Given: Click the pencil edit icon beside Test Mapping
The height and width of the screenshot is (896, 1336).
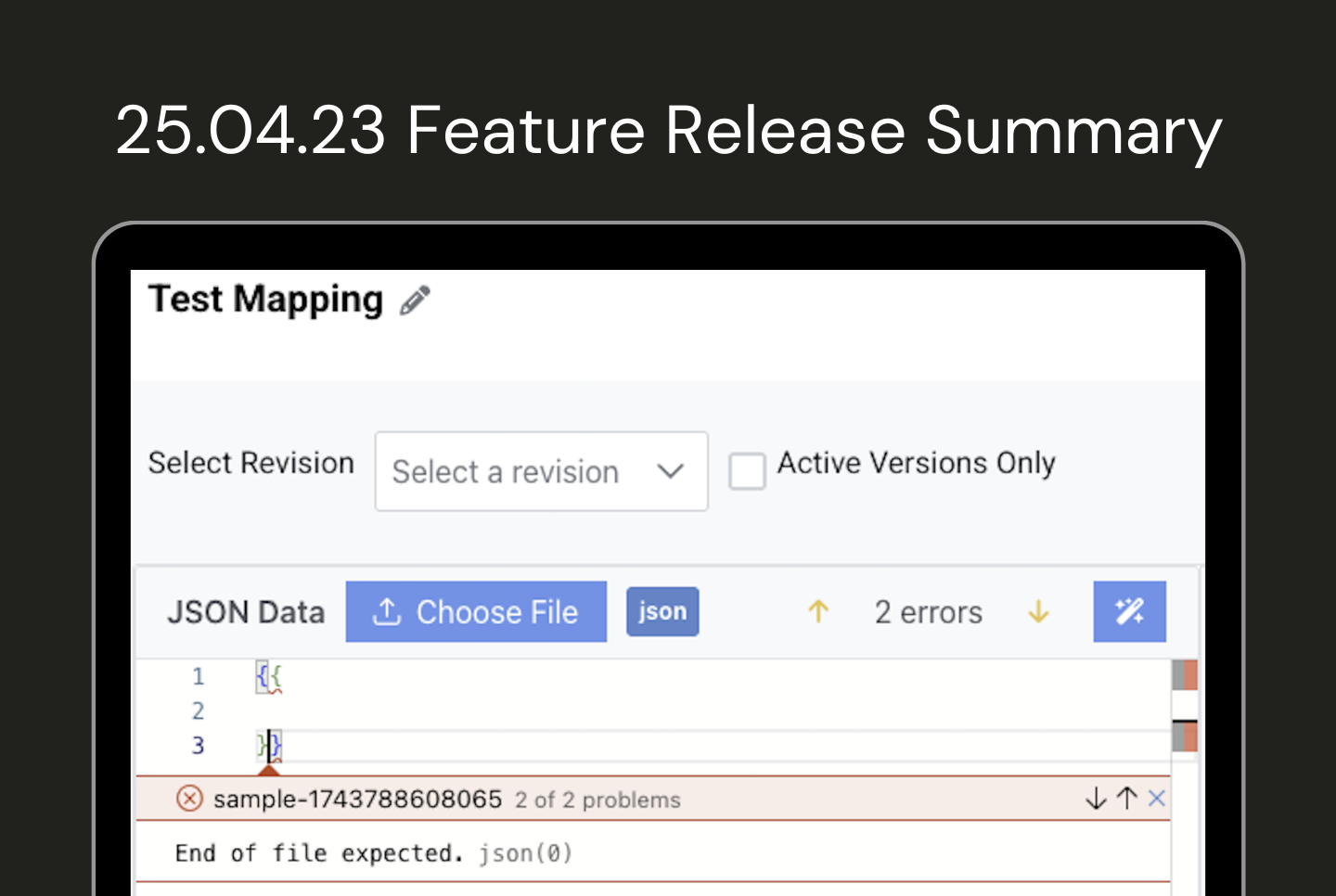Looking at the screenshot, I should coord(415,301).
